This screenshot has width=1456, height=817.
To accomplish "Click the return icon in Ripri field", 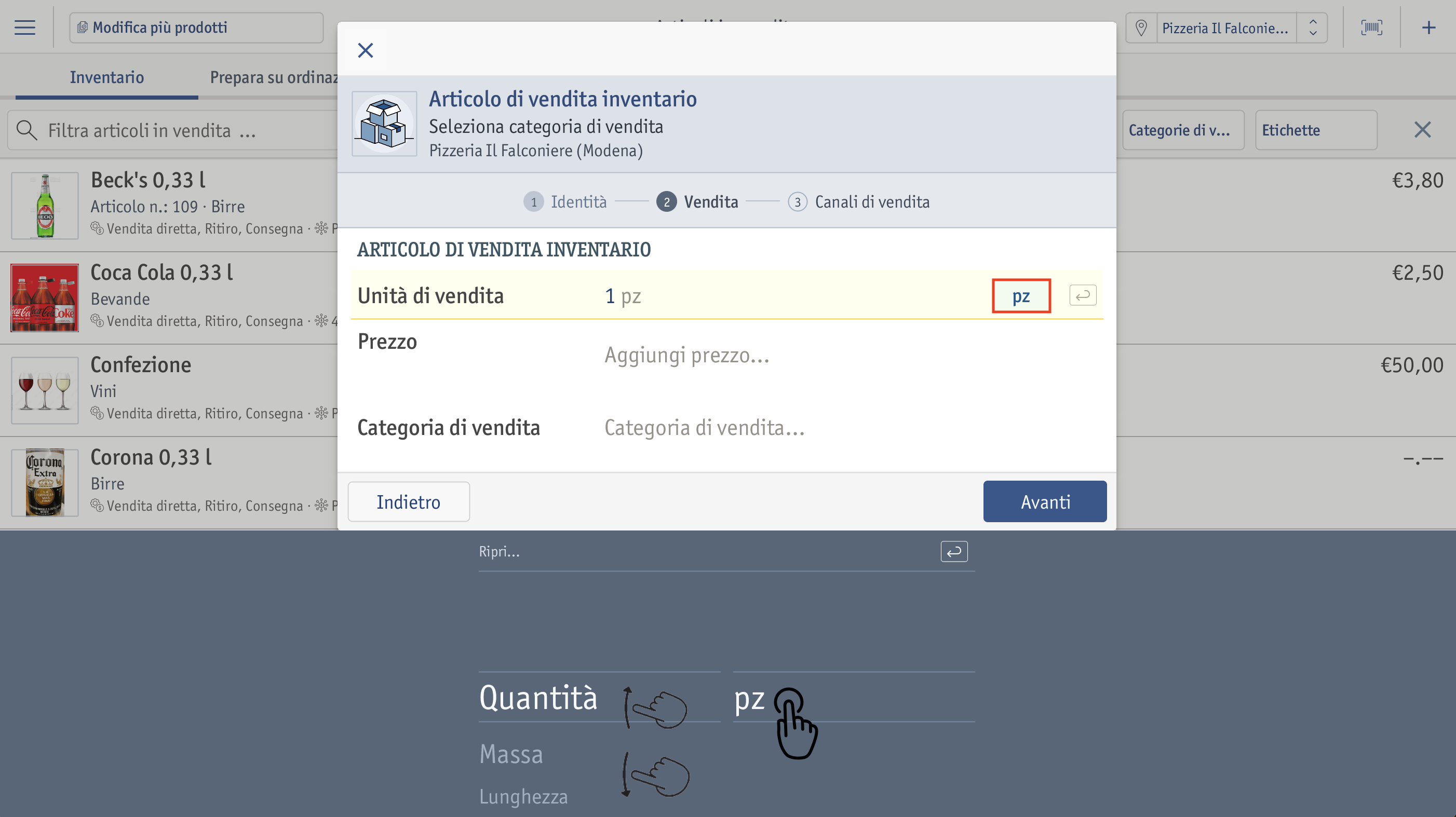I will click(x=953, y=551).
